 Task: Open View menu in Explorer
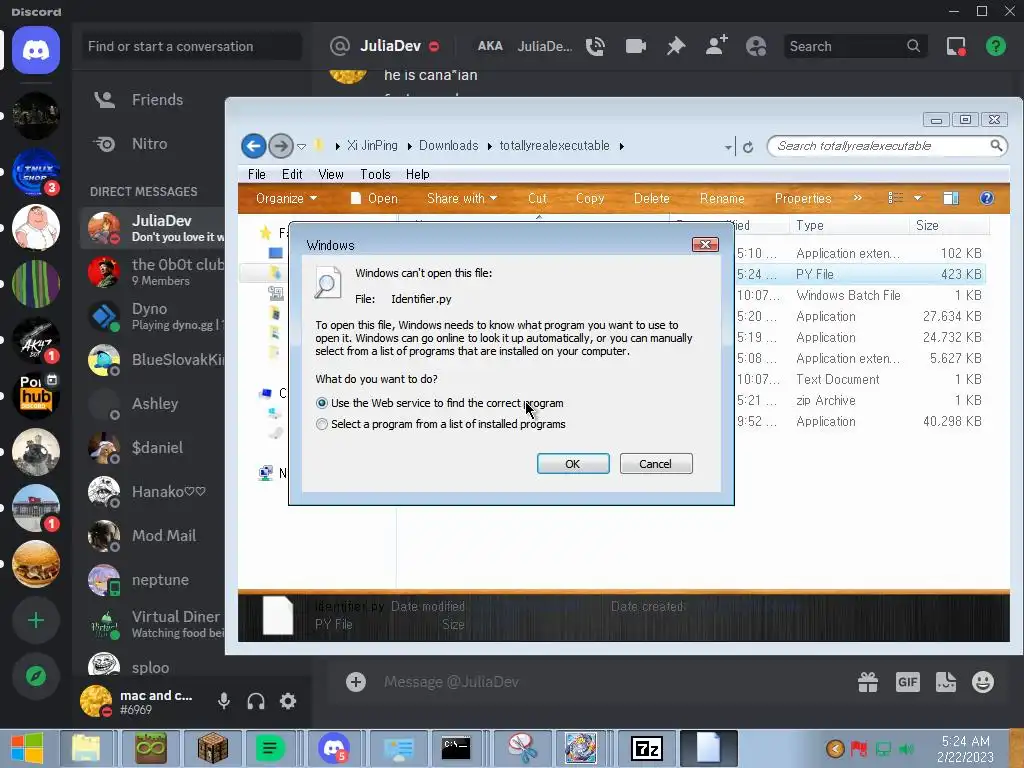pos(331,174)
